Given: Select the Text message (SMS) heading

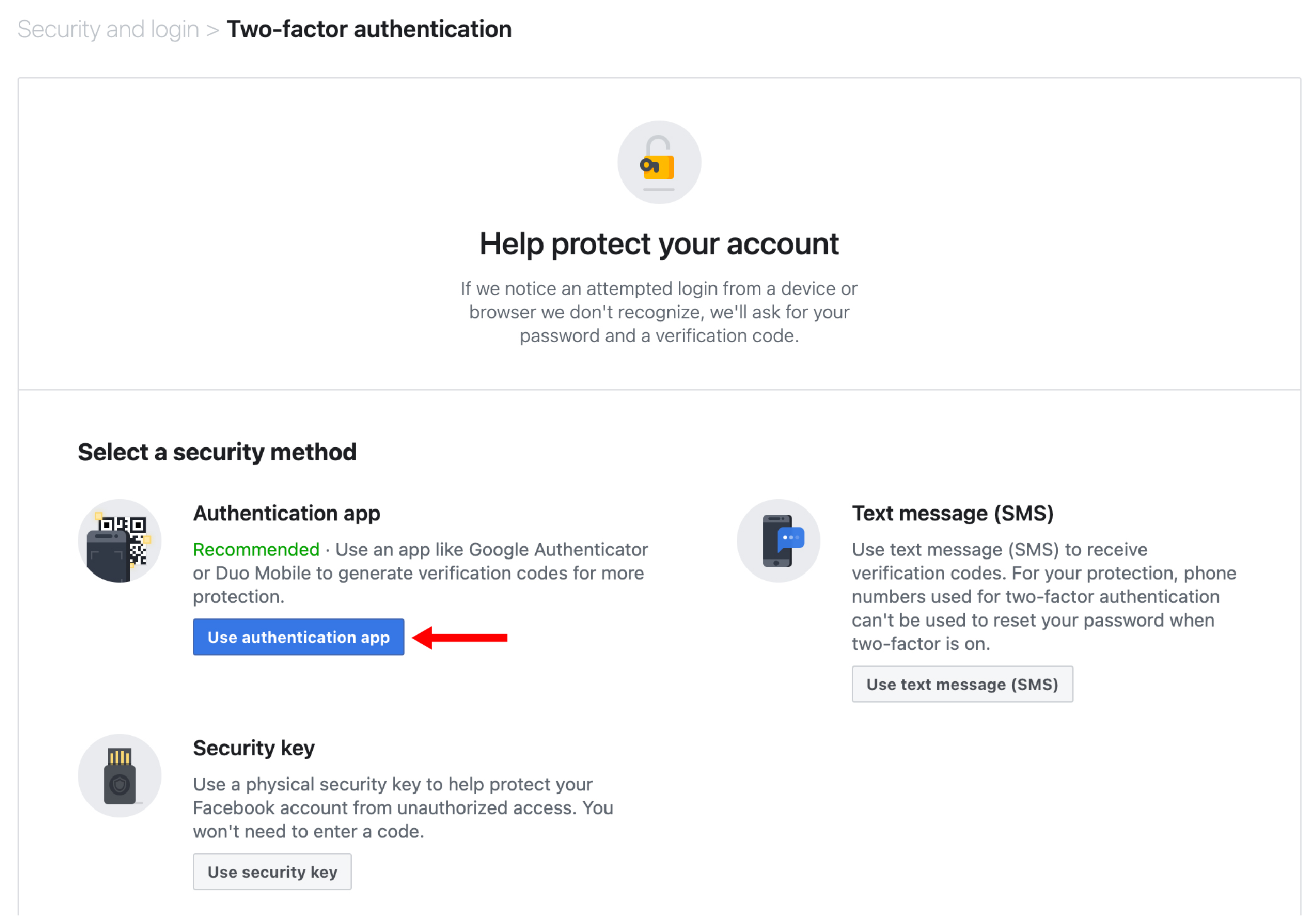Looking at the screenshot, I should pos(952,514).
